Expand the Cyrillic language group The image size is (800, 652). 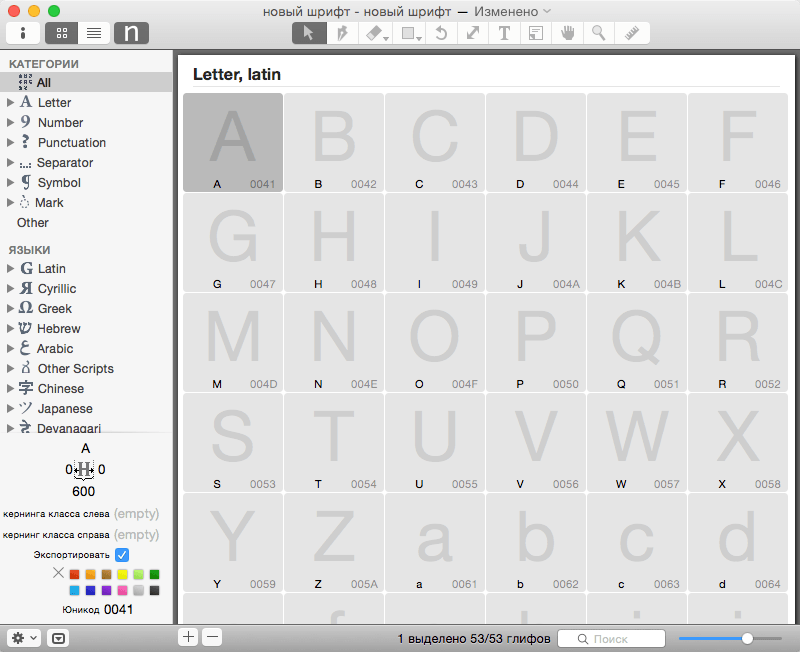[10, 289]
